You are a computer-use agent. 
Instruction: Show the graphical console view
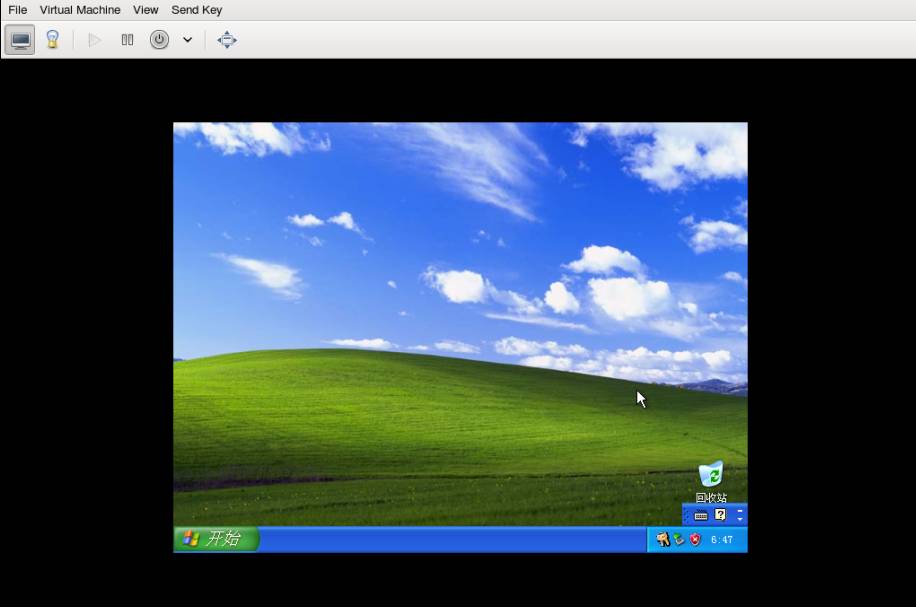point(20,40)
